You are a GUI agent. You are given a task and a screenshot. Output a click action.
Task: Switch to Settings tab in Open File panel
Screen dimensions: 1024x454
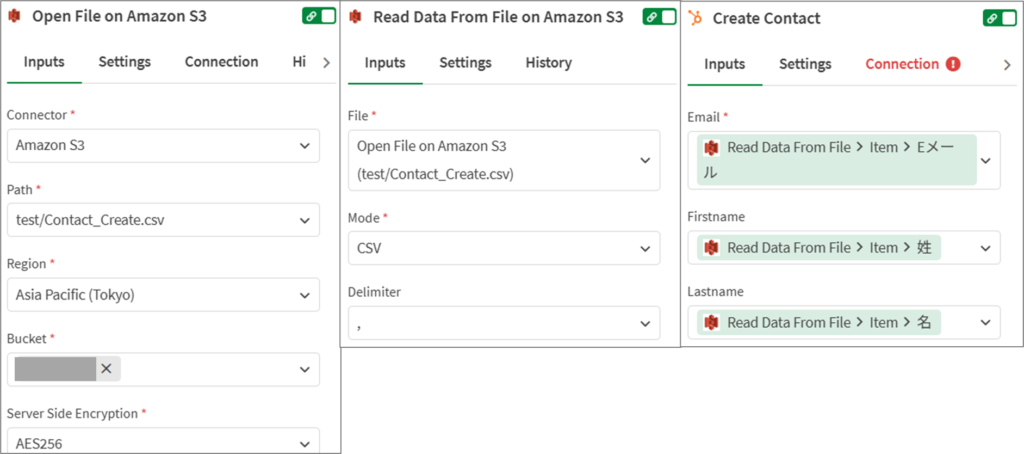click(x=124, y=62)
